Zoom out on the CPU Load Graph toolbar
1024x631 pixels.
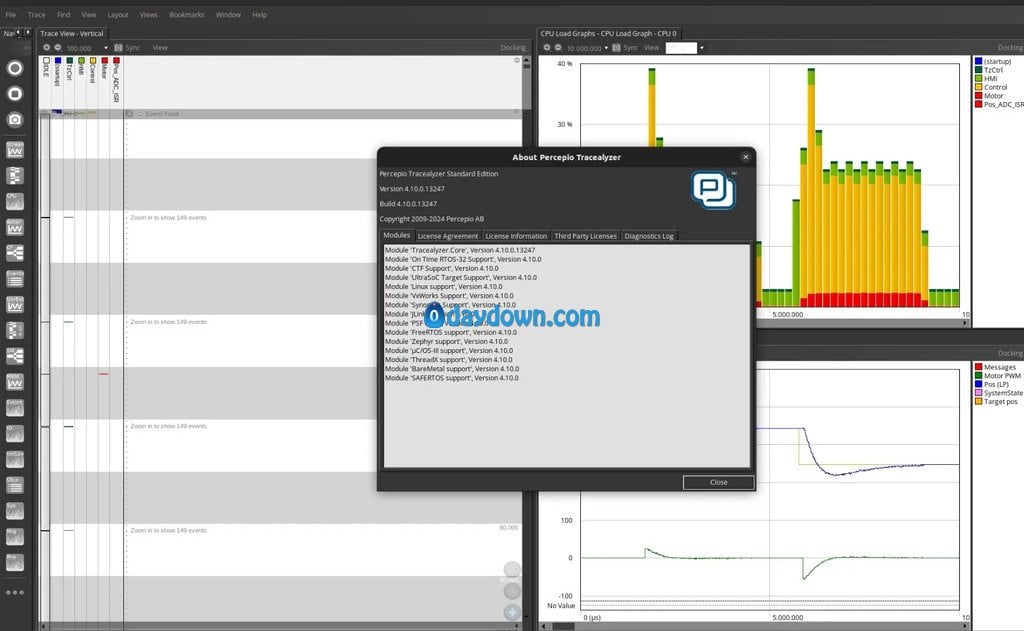pos(558,48)
